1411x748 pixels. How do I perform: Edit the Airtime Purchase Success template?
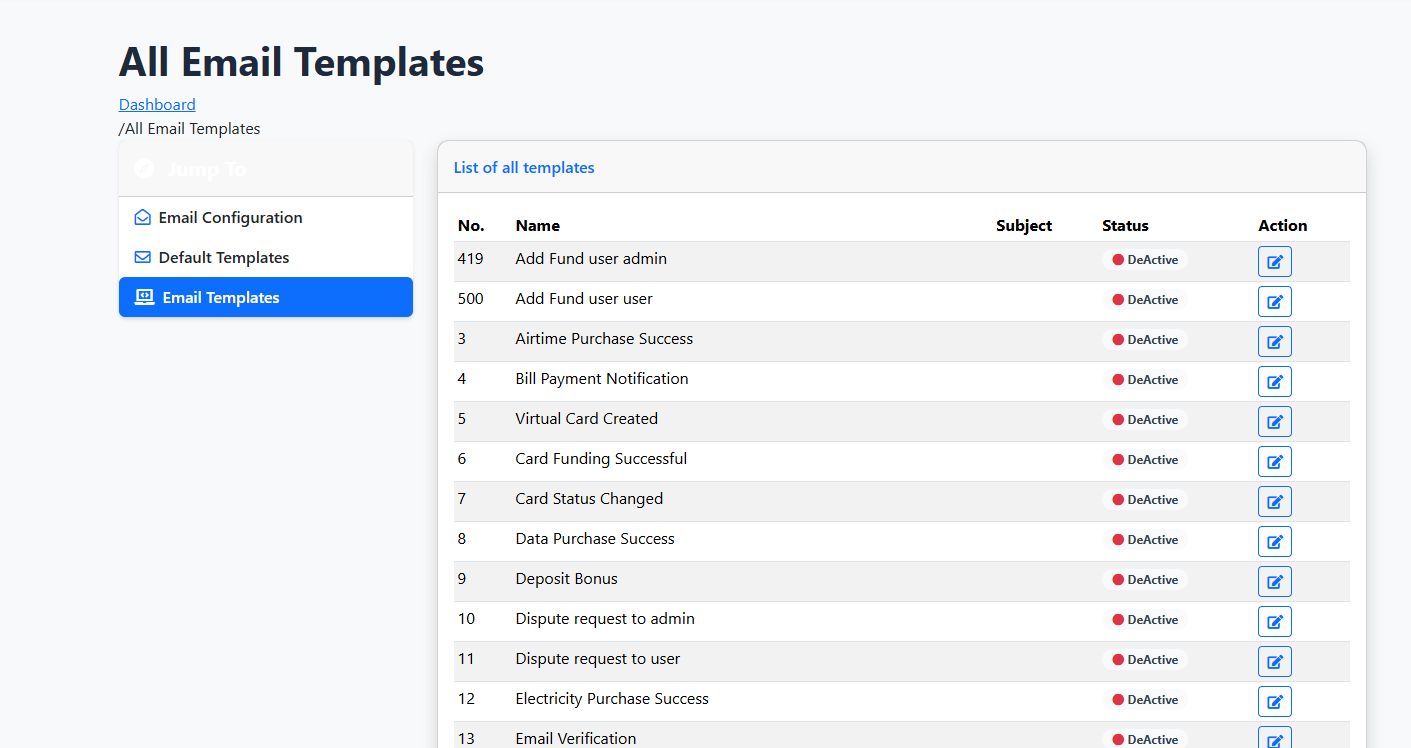(x=1274, y=341)
